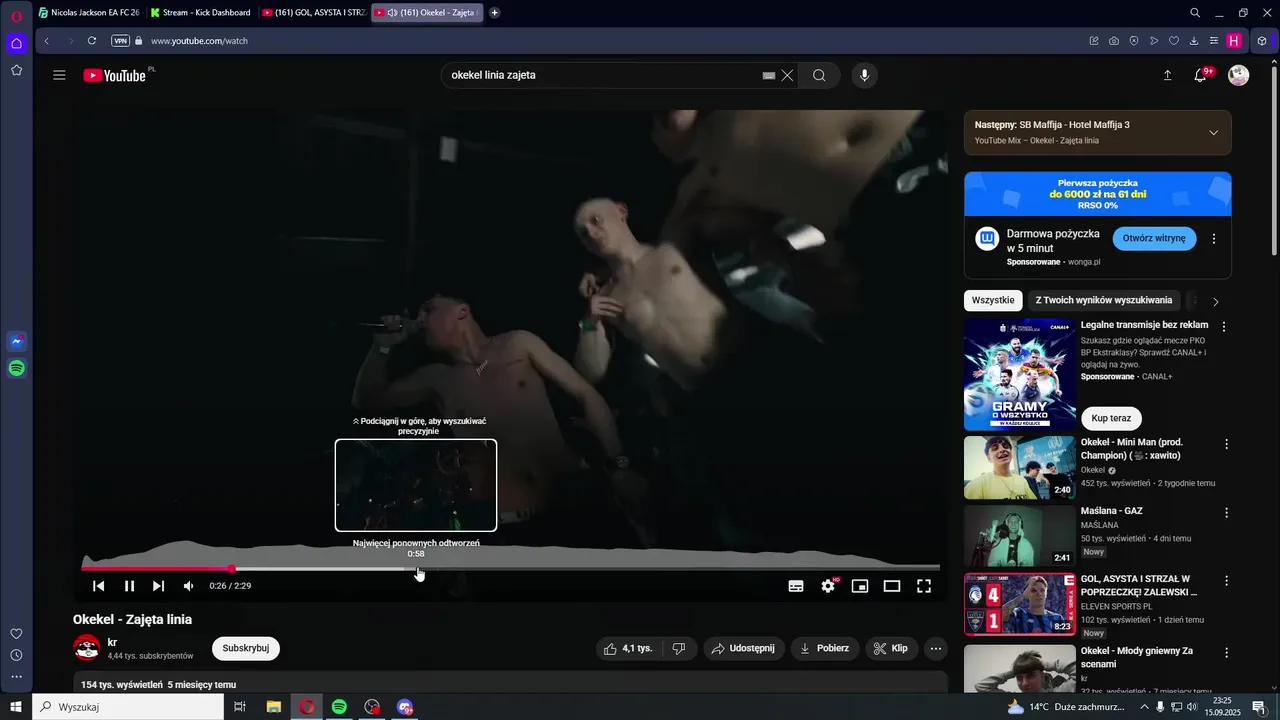Run search with the magnifier button
This screenshot has width=1280, height=720.
pos(819,75)
